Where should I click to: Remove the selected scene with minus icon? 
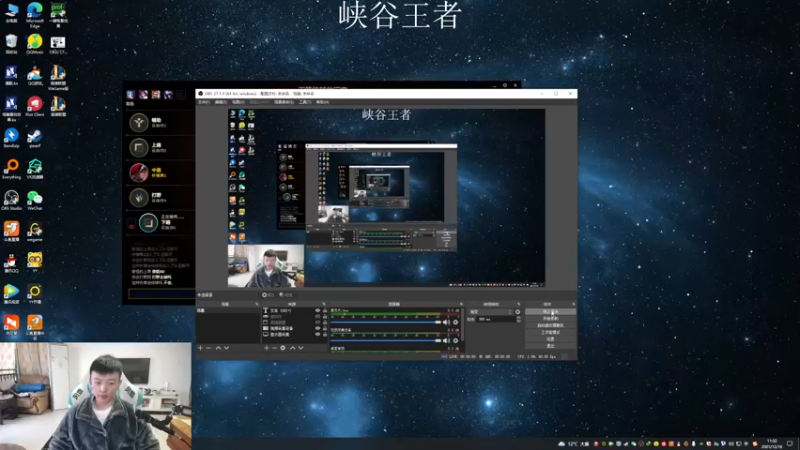click(209, 348)
